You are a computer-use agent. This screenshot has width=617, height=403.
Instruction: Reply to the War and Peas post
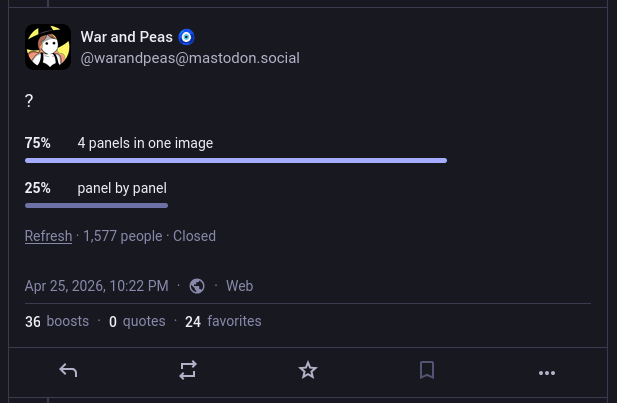pyautogui.click(x=68, y=371)
